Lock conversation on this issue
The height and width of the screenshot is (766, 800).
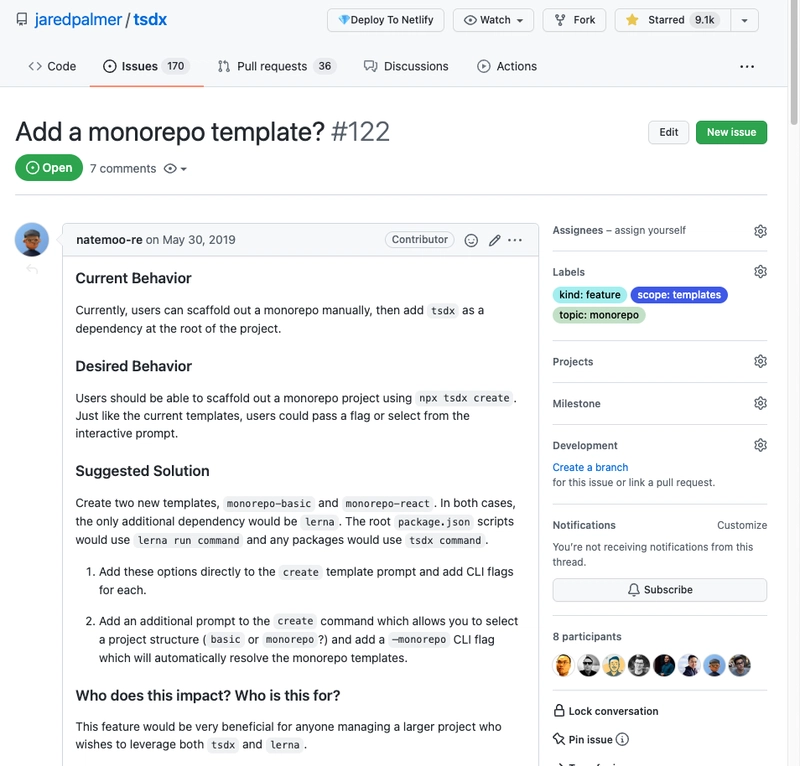click(x=606, y=711)
